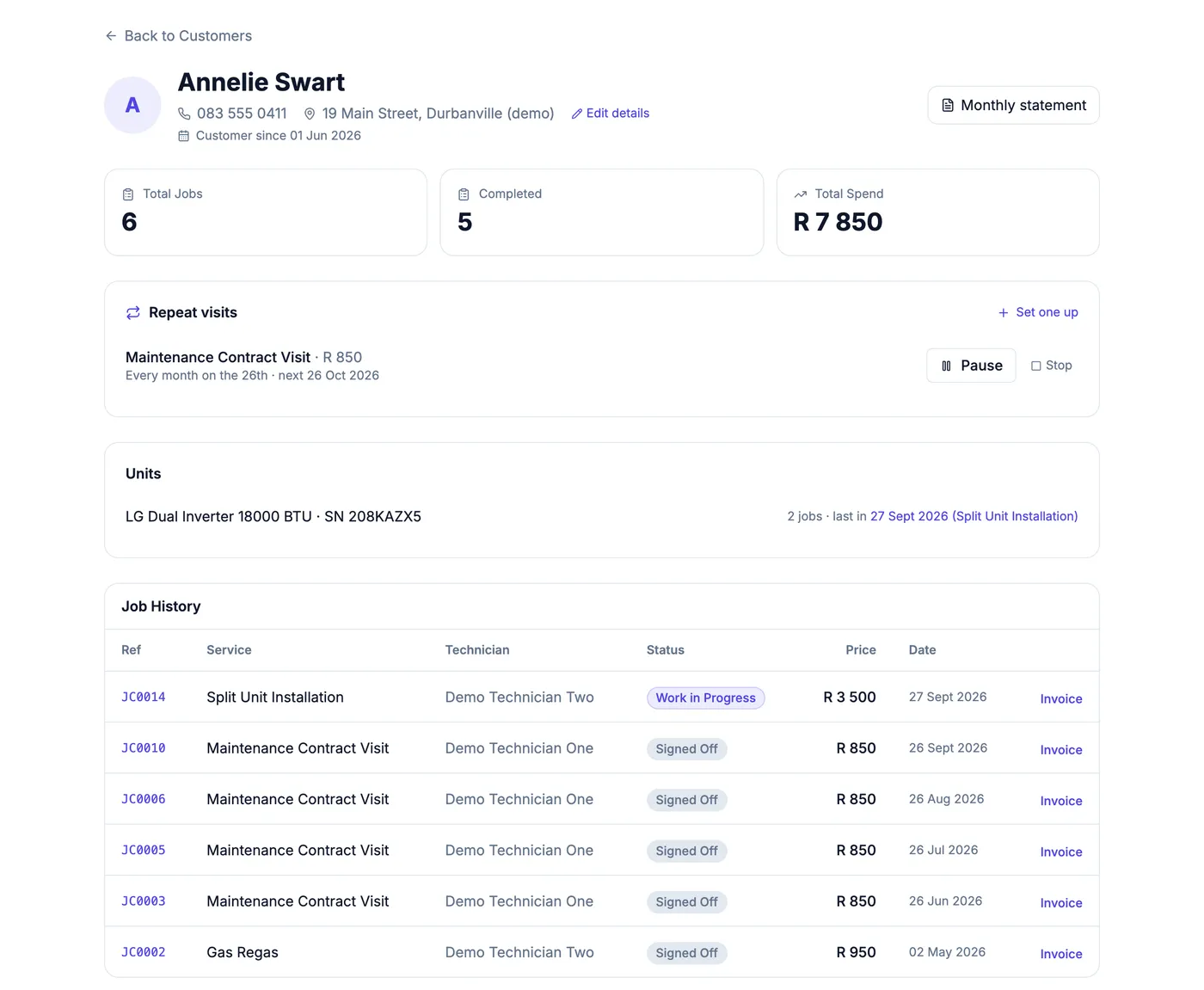Click the Work in Progress status badge

tap(706, 698)
